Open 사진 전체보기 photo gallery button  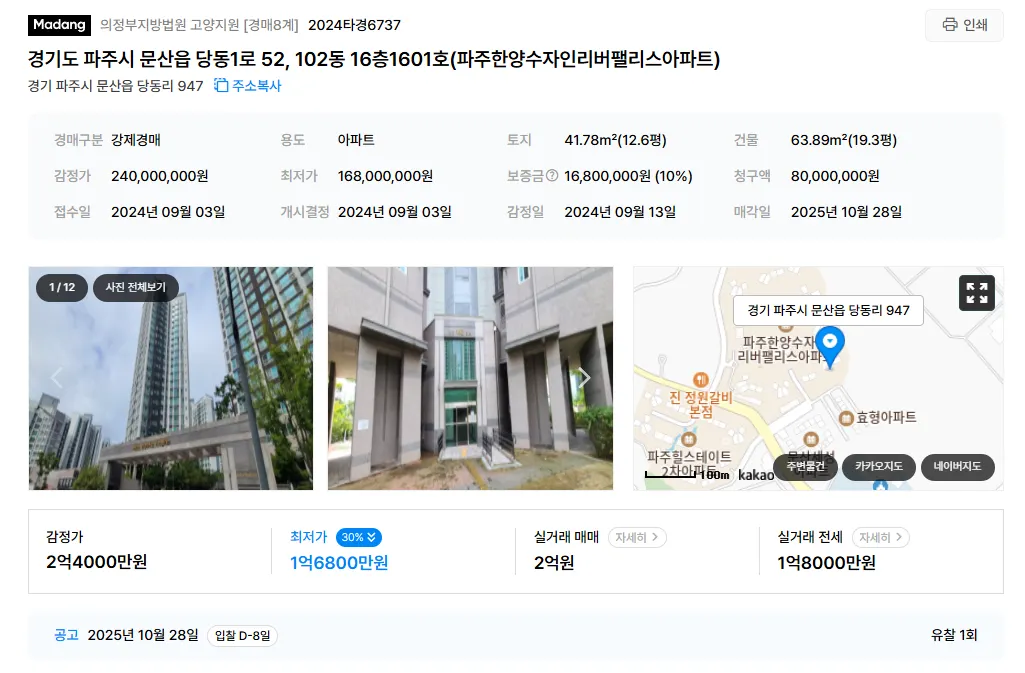(136, 287)
